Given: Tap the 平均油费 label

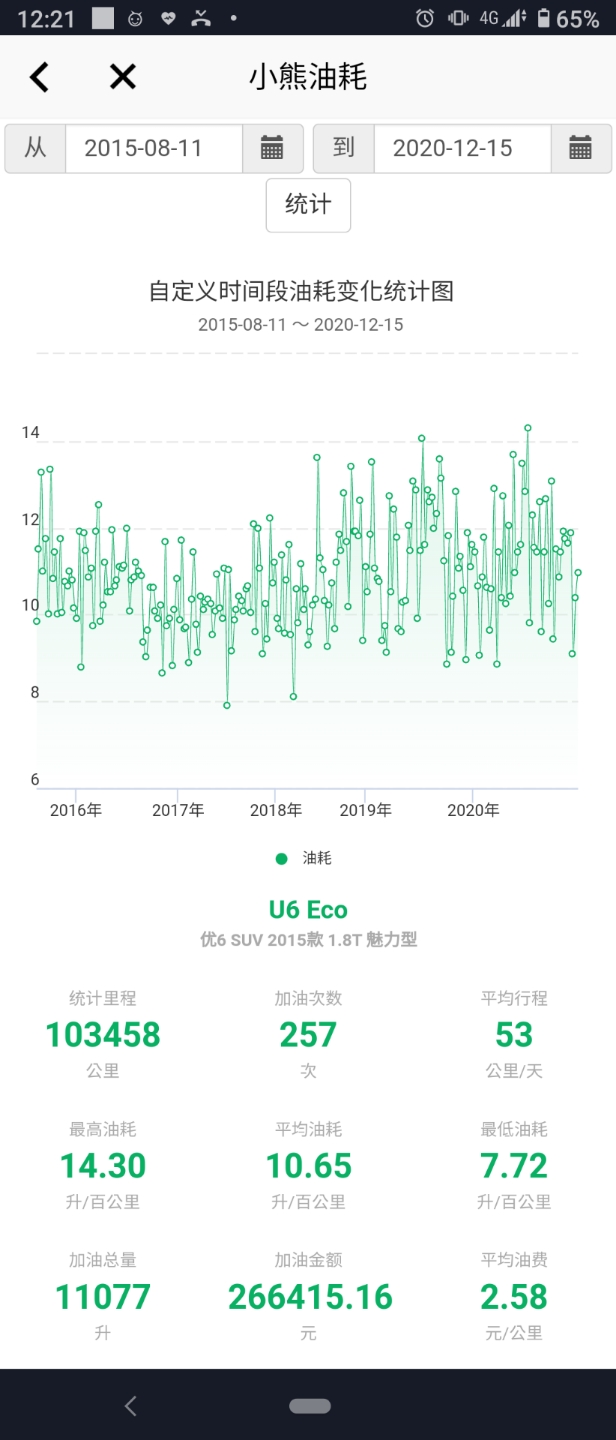Looking at the screenshot, I should [514, 1260].
